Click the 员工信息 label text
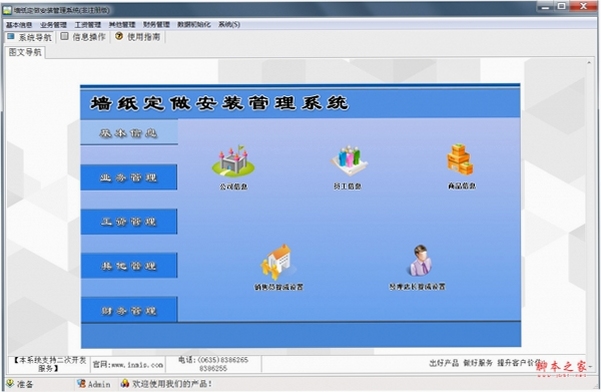The width and height of the screenshot is (601, 392). pyautogui.click(x=347, y=186)
